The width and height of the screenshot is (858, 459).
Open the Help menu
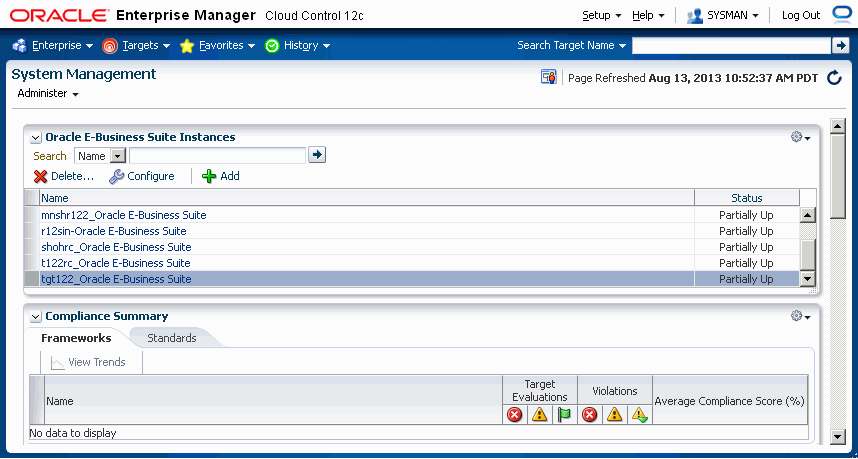tap(648, 15)
